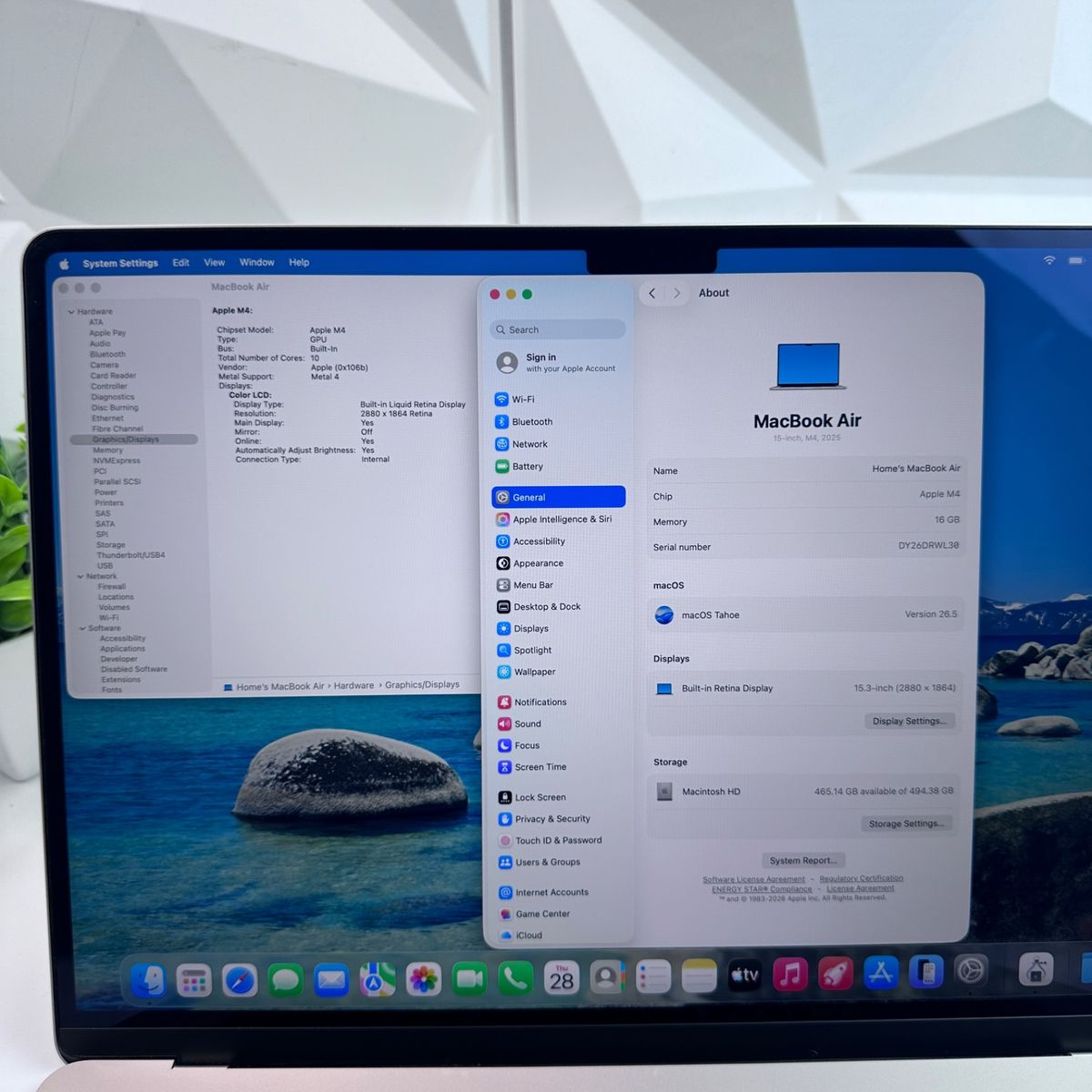Viewport: 1092px width, 1092px height.
Task: Launch Safari from the Dock
Action: 240,980
